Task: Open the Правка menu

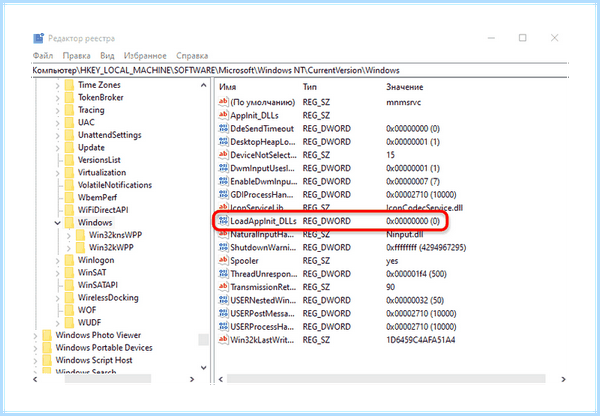Action: pyautogui.click(x=77, y=56)
